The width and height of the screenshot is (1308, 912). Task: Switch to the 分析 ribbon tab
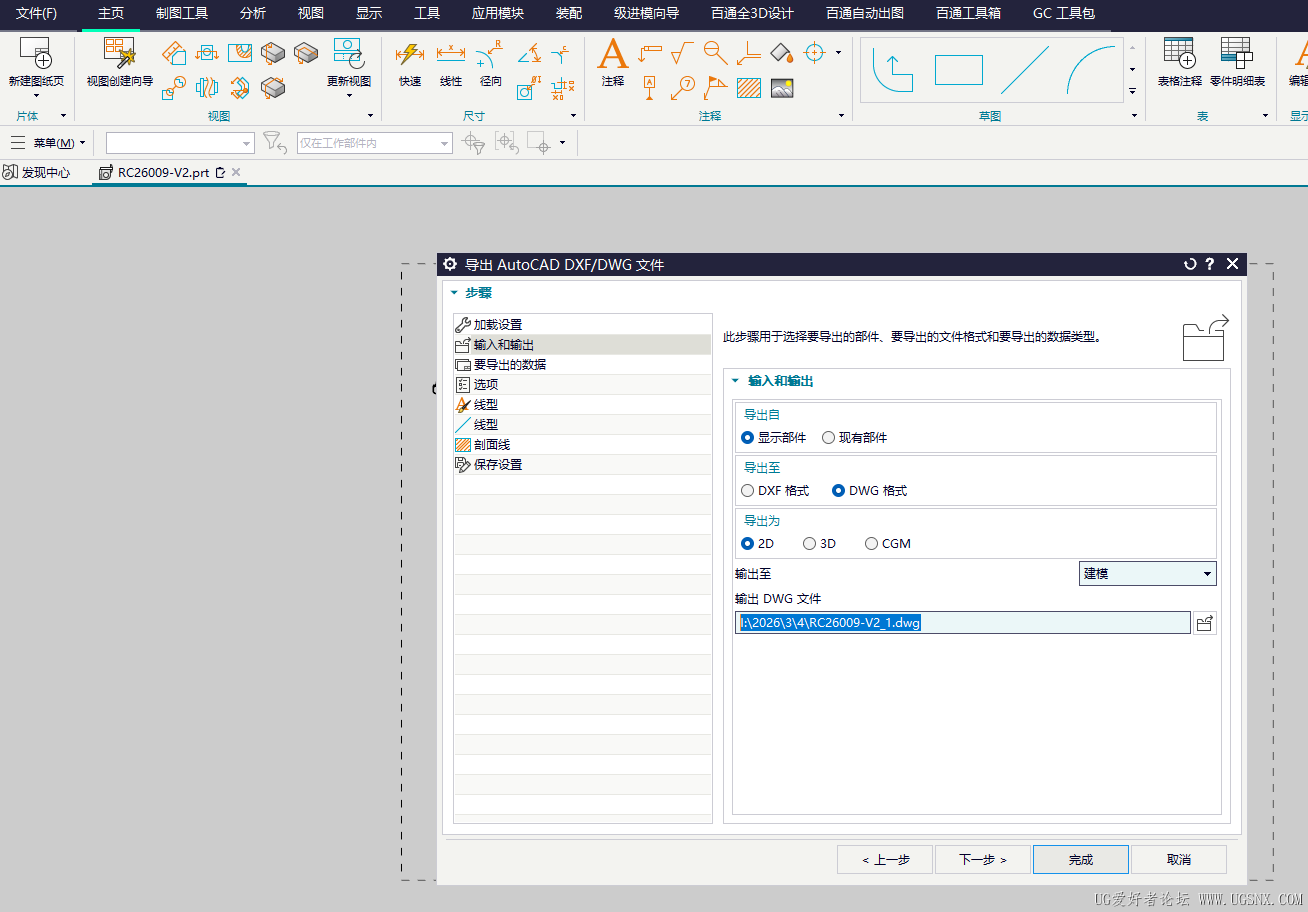pos(253,13)
